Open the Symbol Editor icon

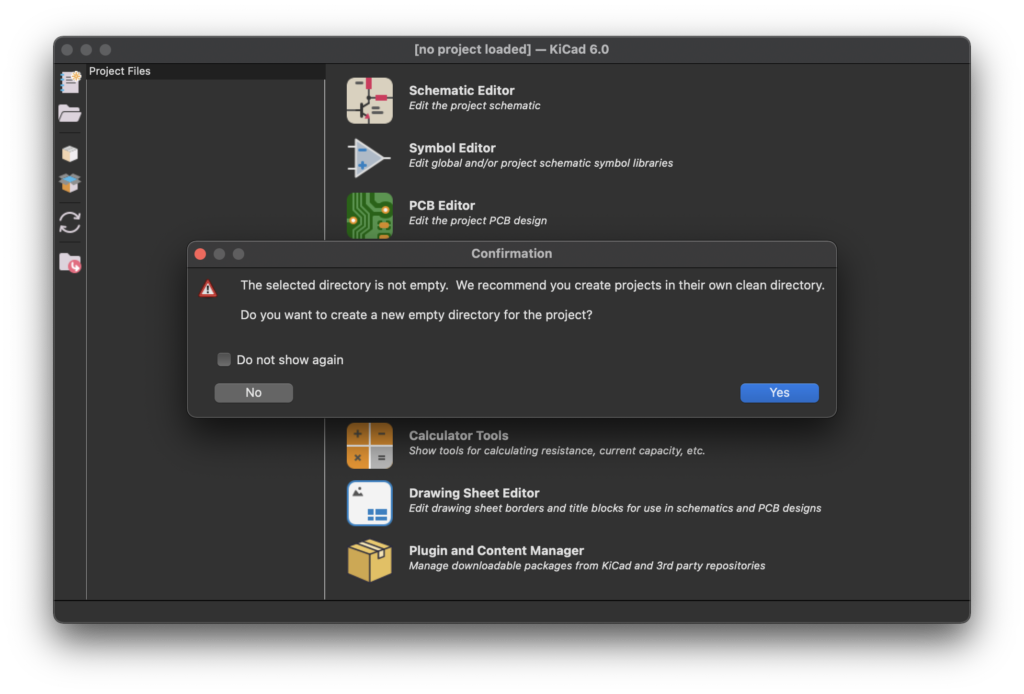[370, 158]
